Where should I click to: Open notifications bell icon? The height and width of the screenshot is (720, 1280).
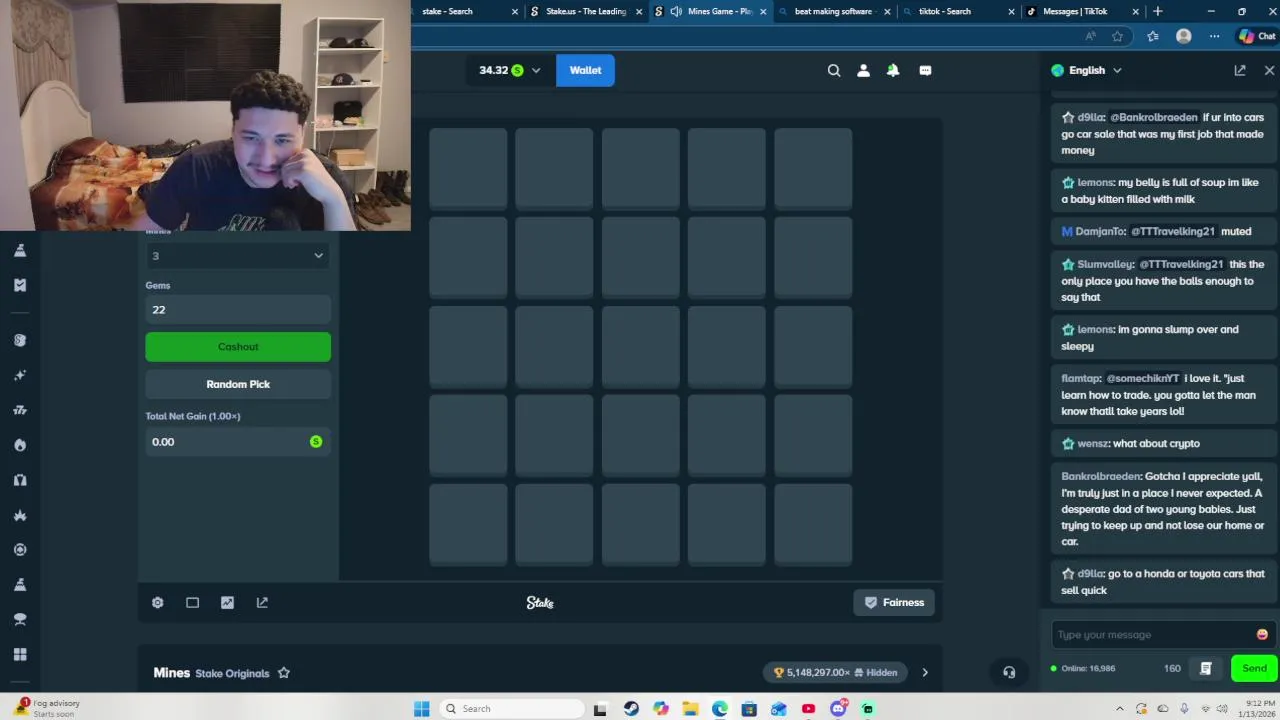[893, 70]
